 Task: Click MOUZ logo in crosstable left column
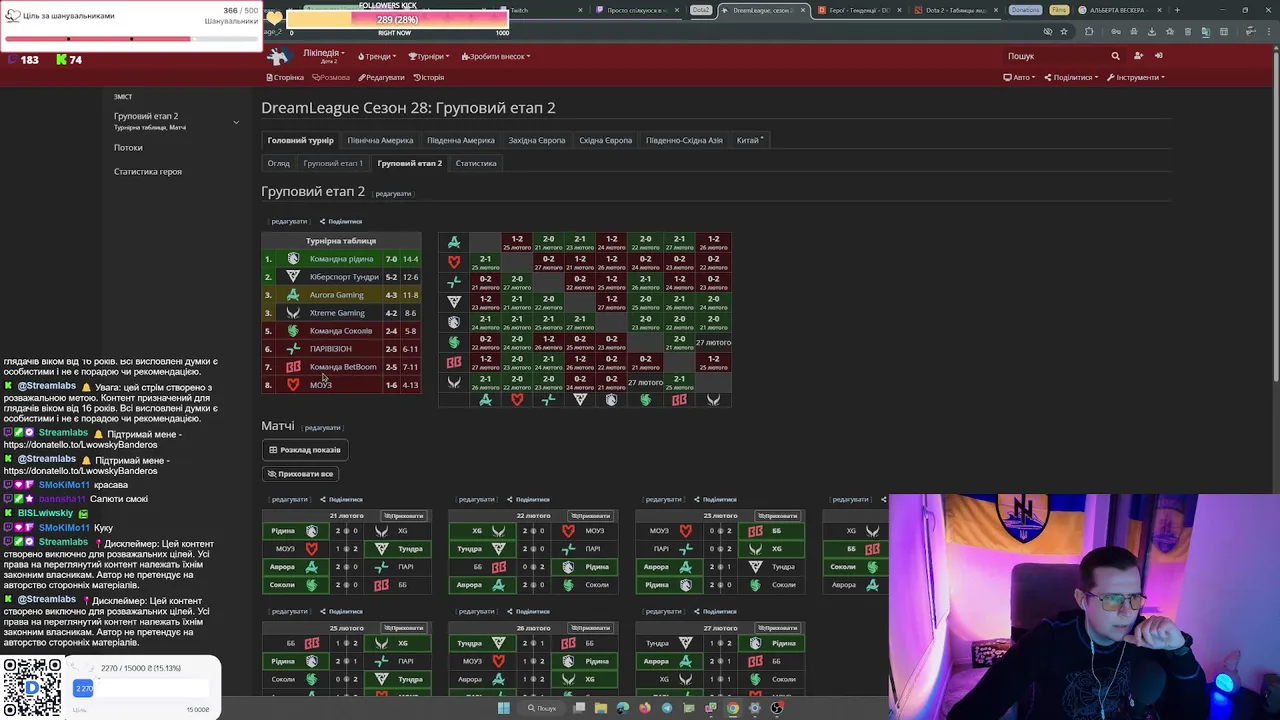pyautogui.click(x=454, y=262)
